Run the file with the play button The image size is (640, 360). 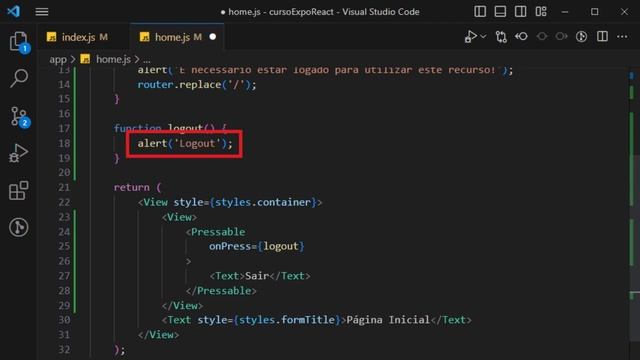(471, 37)
